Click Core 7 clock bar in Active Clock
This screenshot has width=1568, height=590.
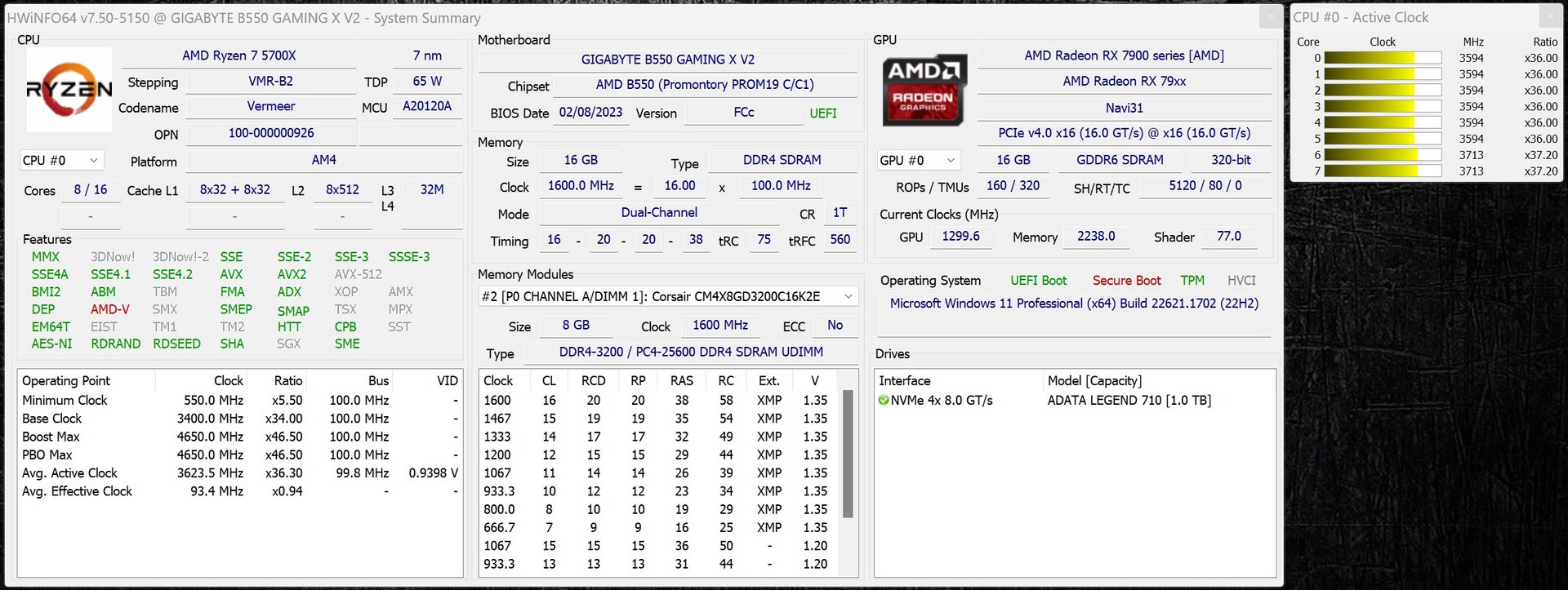pyautogui.click(x=1383, y=171)
